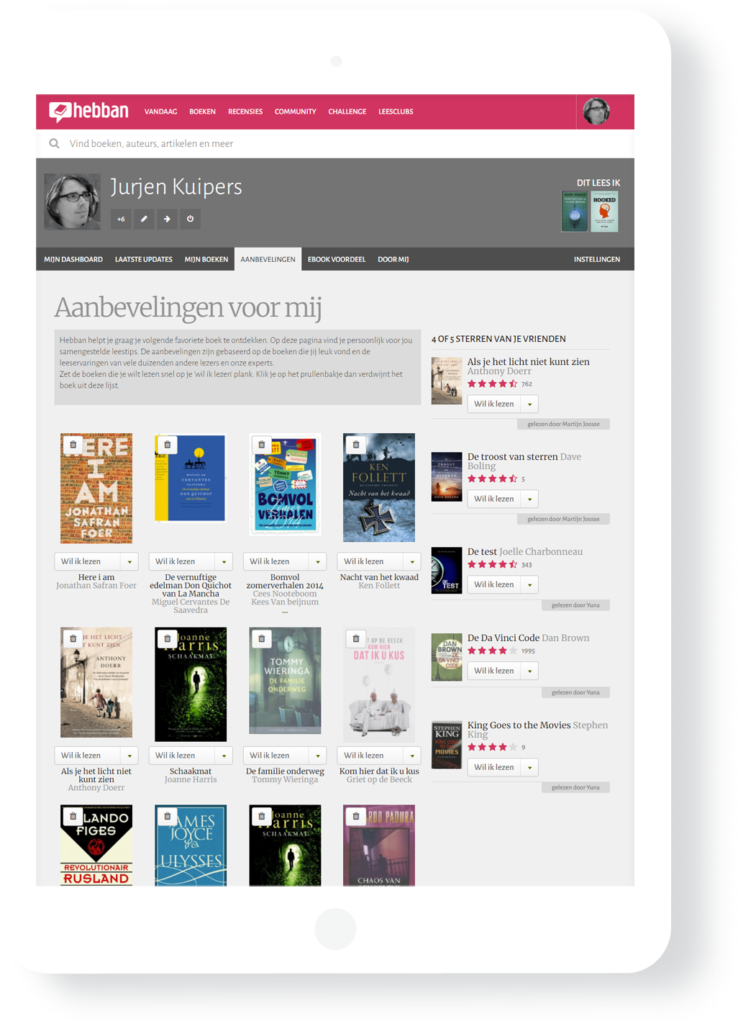Viewport: 738px width, 1024px height.
Task: Click the arrow icon under profile name
Action: (167, 219)
